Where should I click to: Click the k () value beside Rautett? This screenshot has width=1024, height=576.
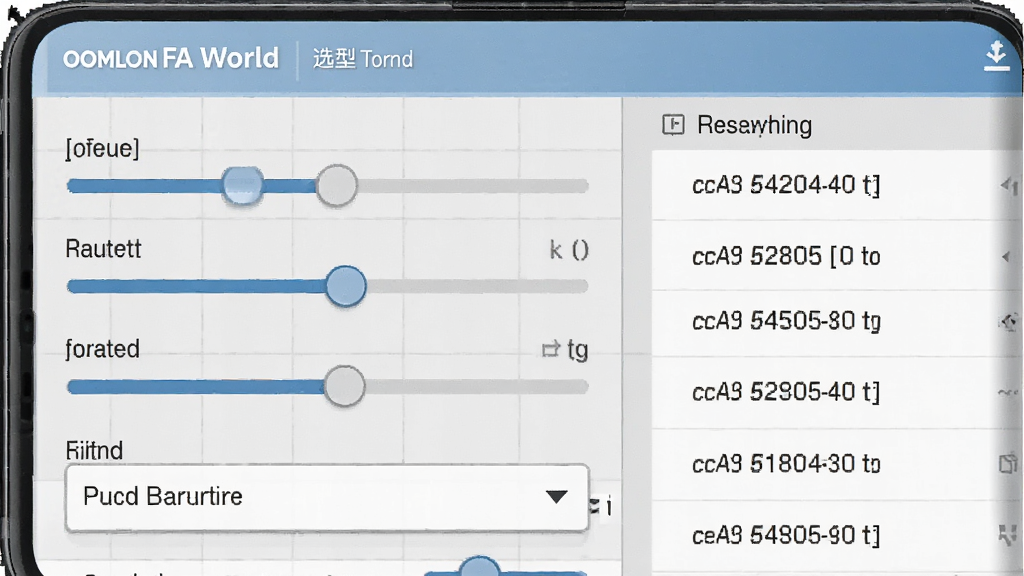[569, 249]
